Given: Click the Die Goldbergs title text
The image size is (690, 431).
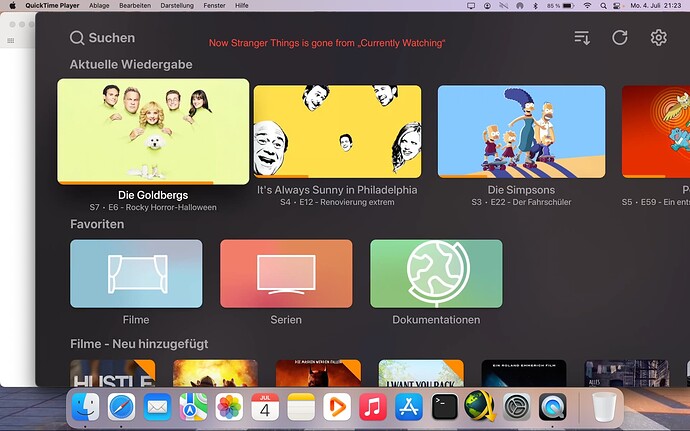Looking at the screenshot, I should click(x=153, y=195).
